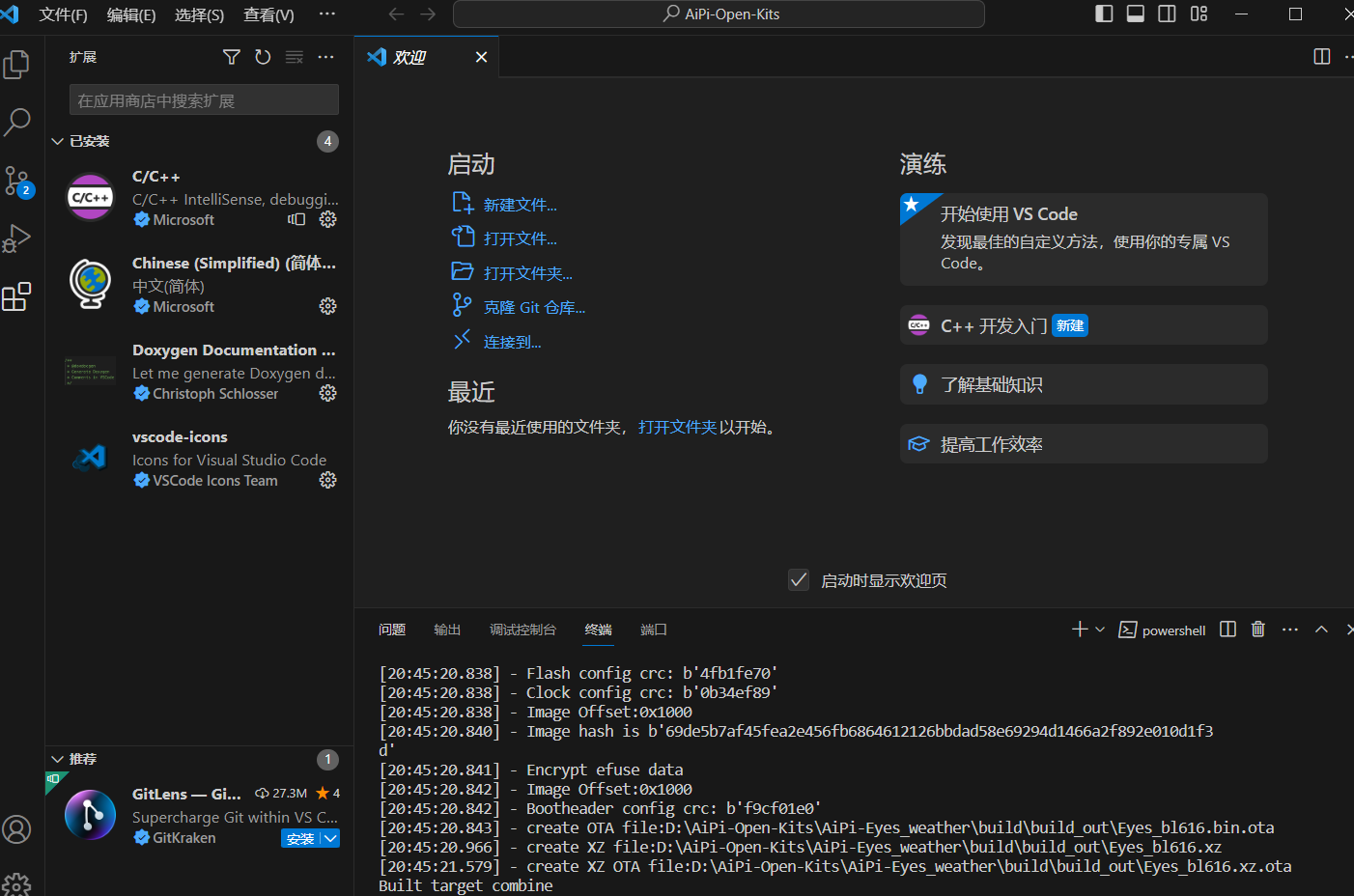Open the Accounts icon in activity bar

(x=16, y=829)
